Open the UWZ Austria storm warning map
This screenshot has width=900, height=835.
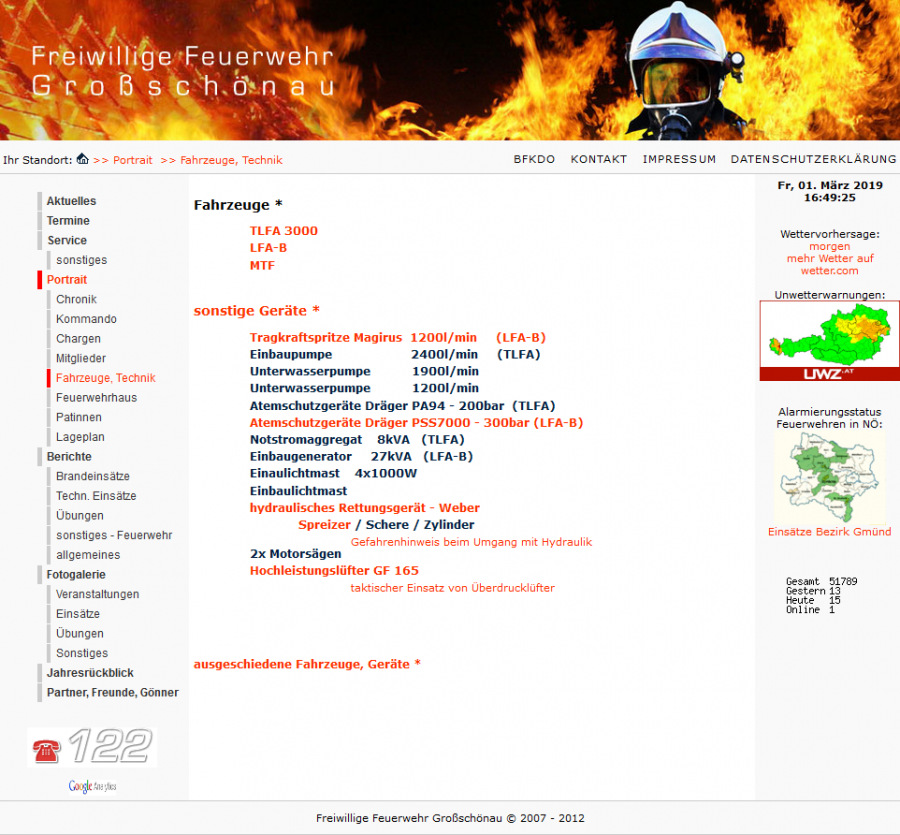(829, 341)
